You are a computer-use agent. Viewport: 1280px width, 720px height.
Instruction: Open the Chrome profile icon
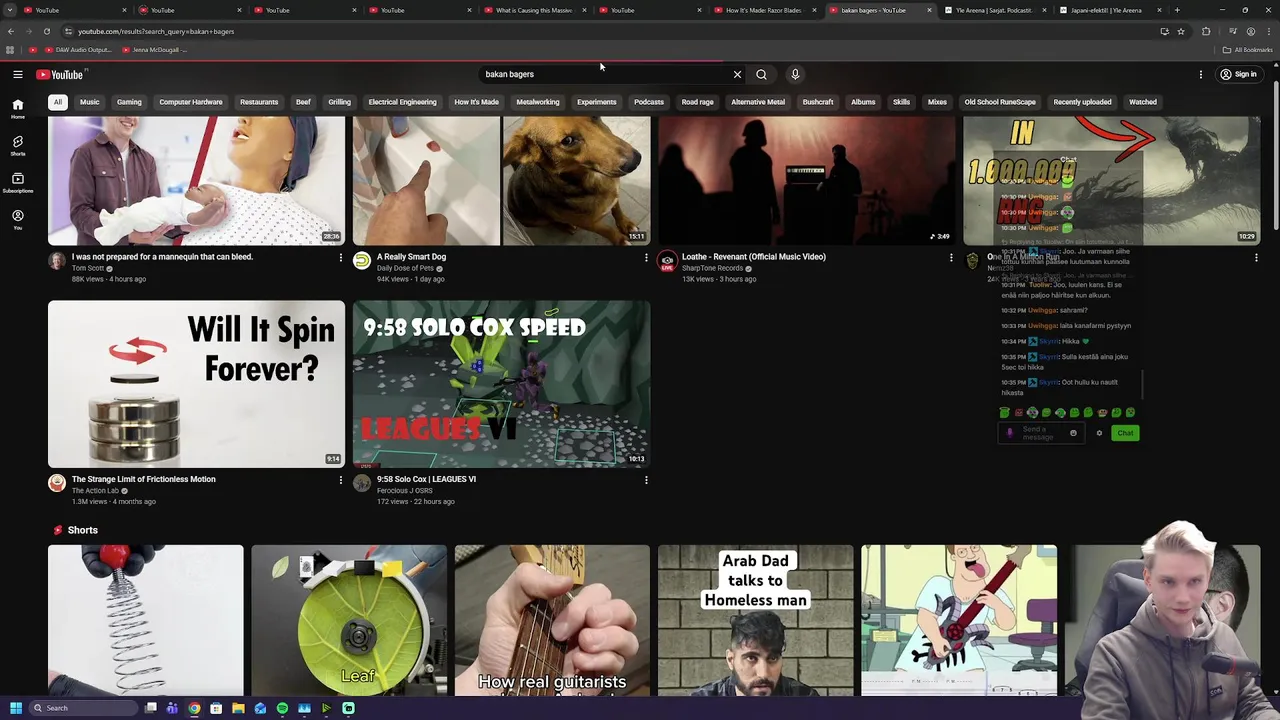1250,31
